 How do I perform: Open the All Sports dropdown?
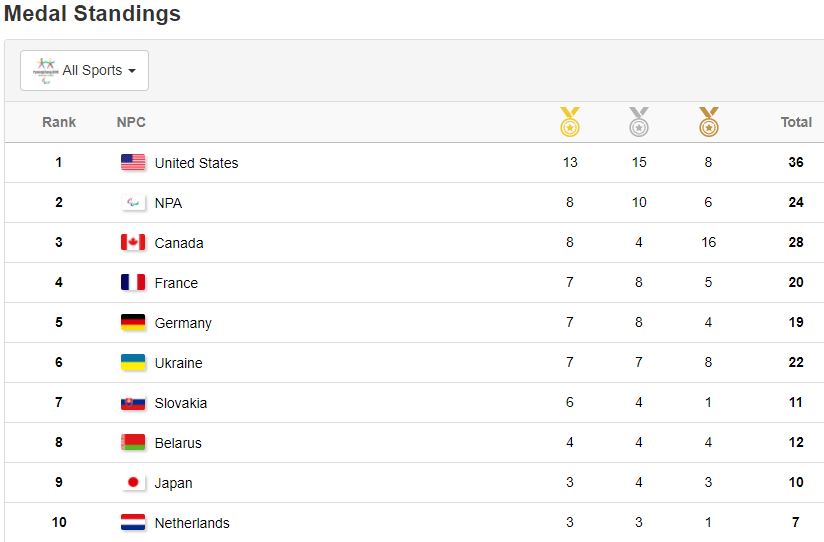click(85, 71)
